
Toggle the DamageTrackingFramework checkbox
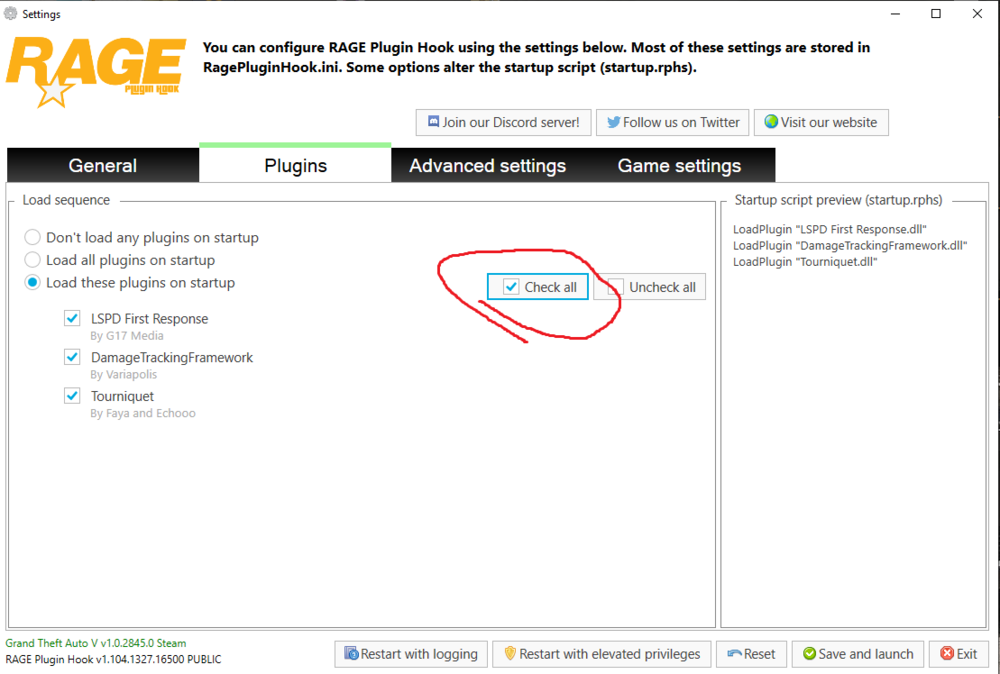tap(72, 357)
